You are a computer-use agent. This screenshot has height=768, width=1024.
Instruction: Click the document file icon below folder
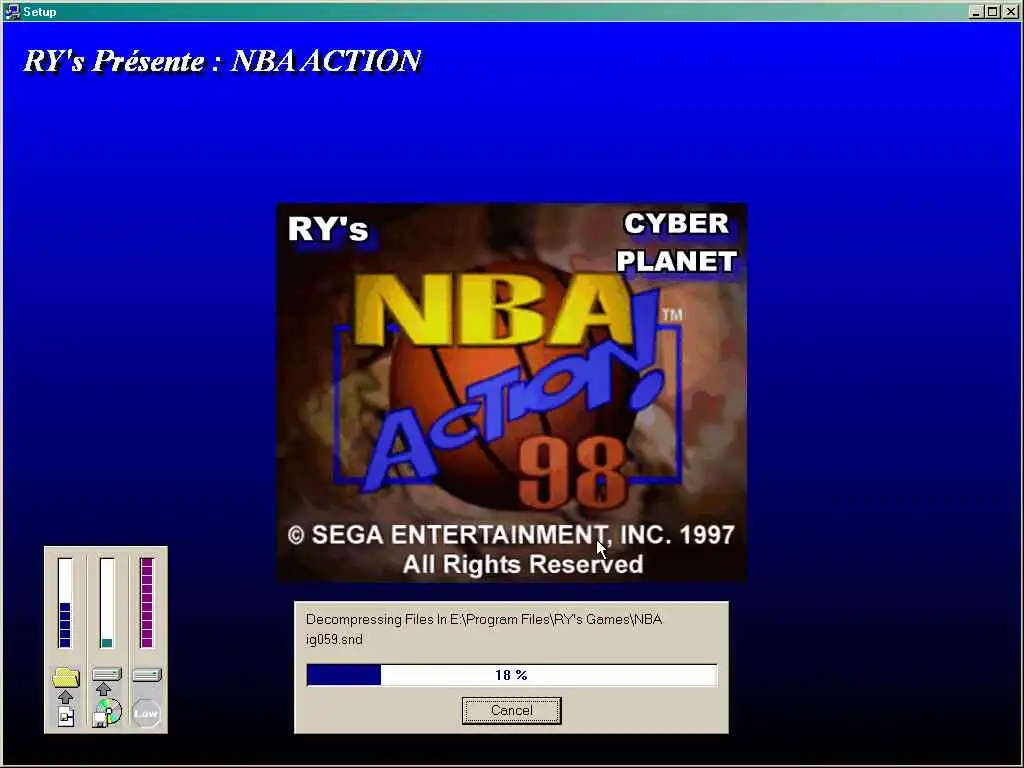point(66,716)
